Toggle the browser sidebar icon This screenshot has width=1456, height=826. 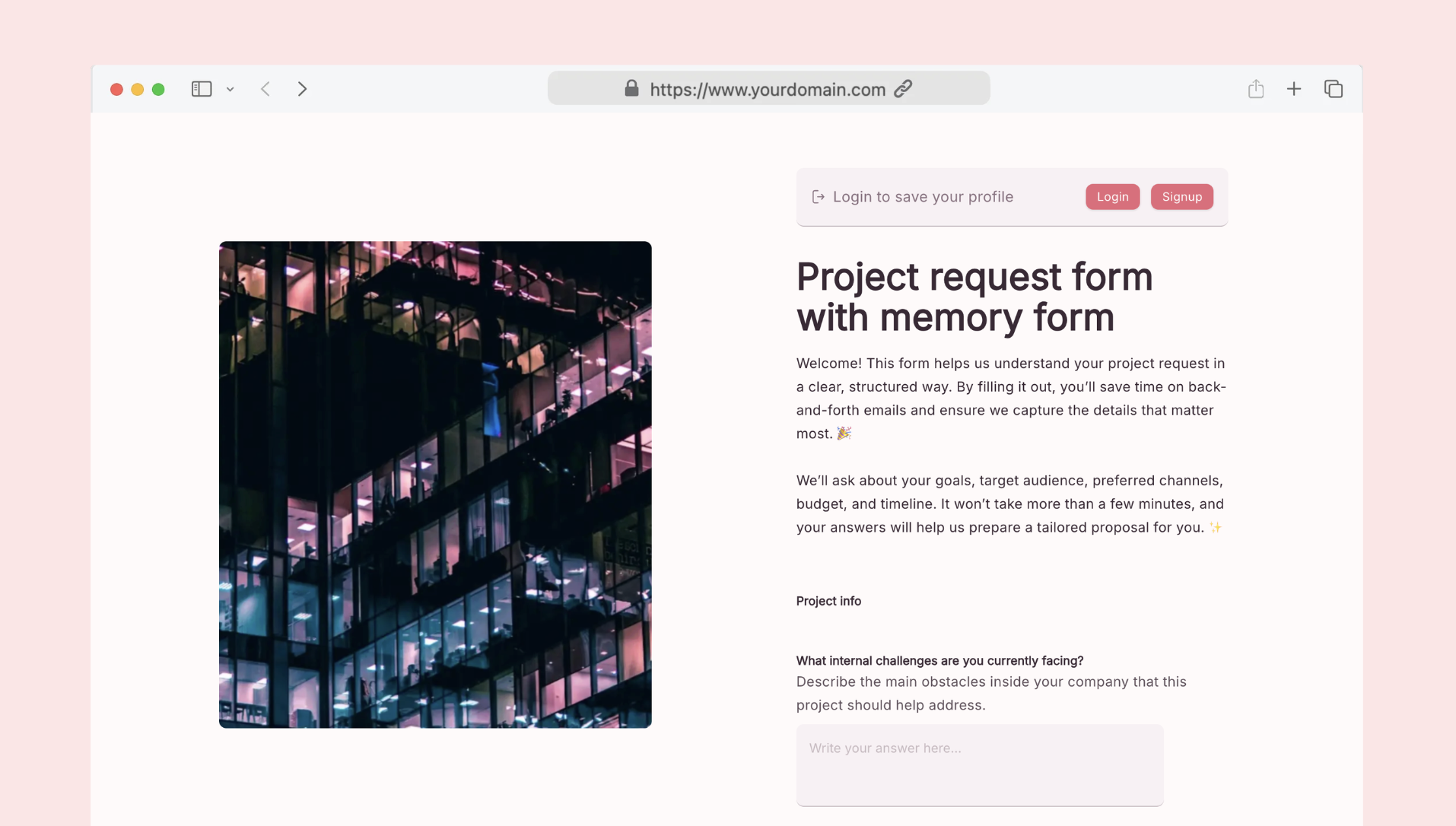(x=202, y=89)
